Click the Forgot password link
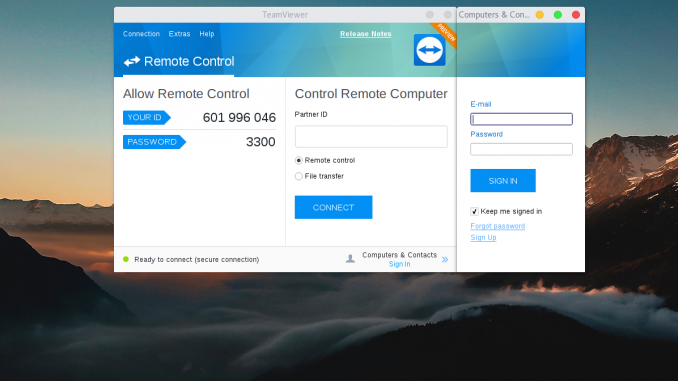 point(498,226)
